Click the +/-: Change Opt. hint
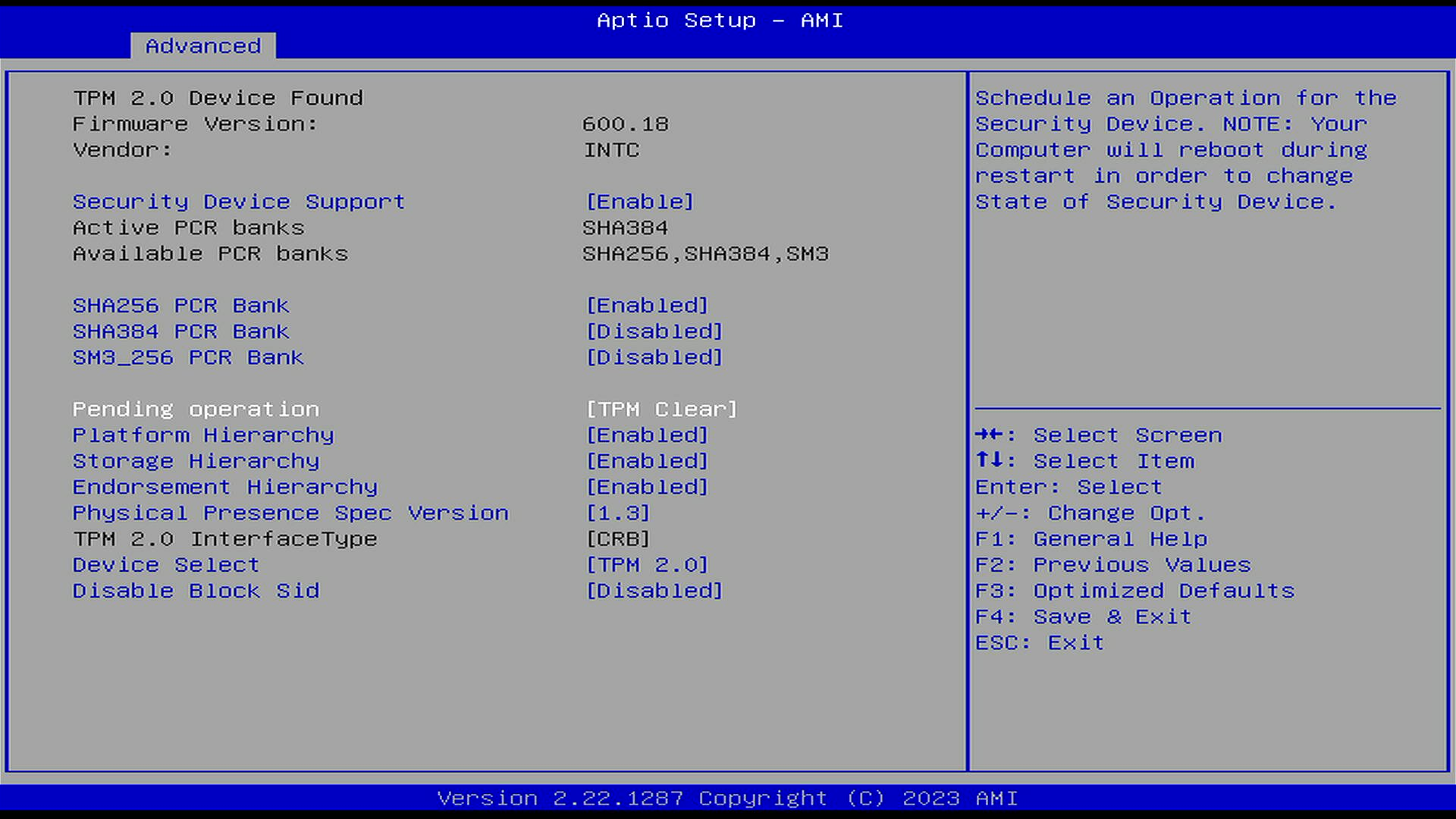 [x=1090, y=513]
